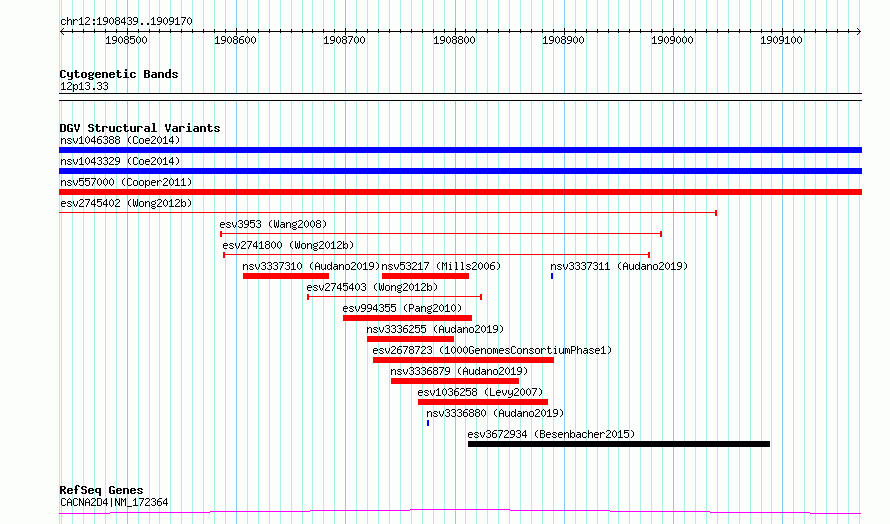Click the esv3953 (Wang2008) variant label
Viewport: 890px width, 524px height.
273,224
